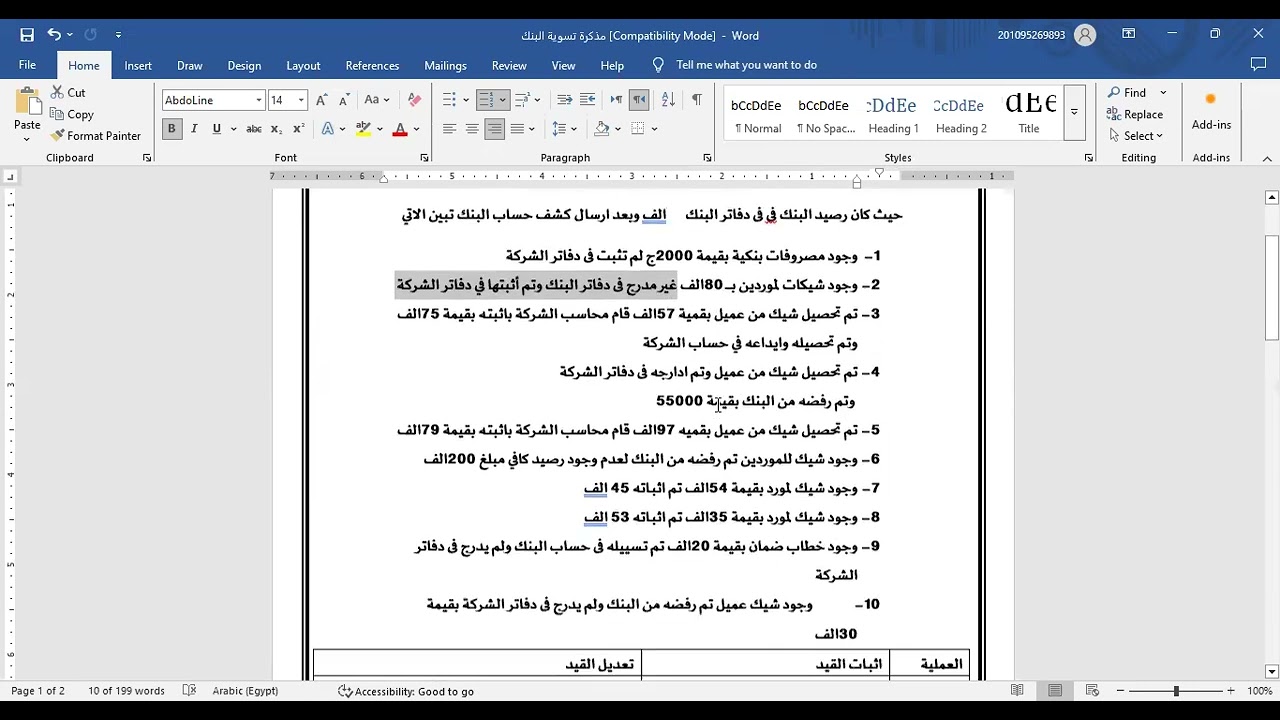Toggle show paragraph marks
Viewport: 1280px width, 720px height.
point(696,100)
